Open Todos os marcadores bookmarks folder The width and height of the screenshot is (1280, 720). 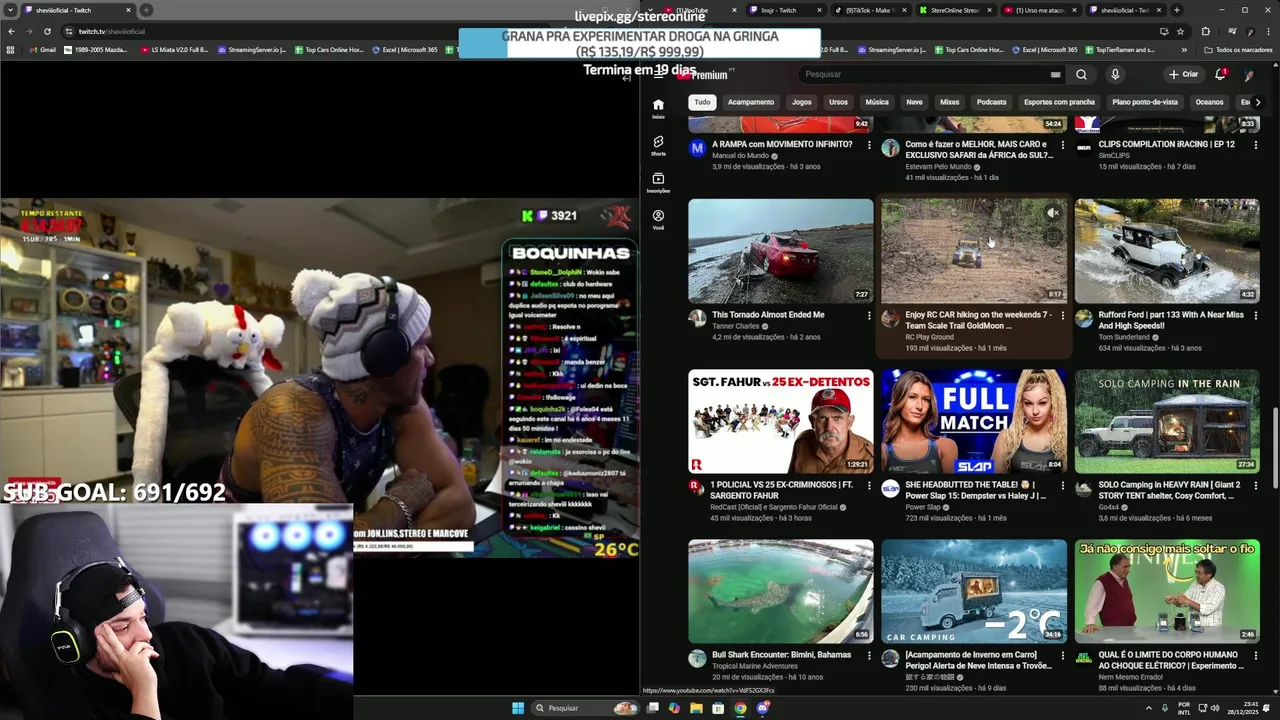(x=1238, y=50)
